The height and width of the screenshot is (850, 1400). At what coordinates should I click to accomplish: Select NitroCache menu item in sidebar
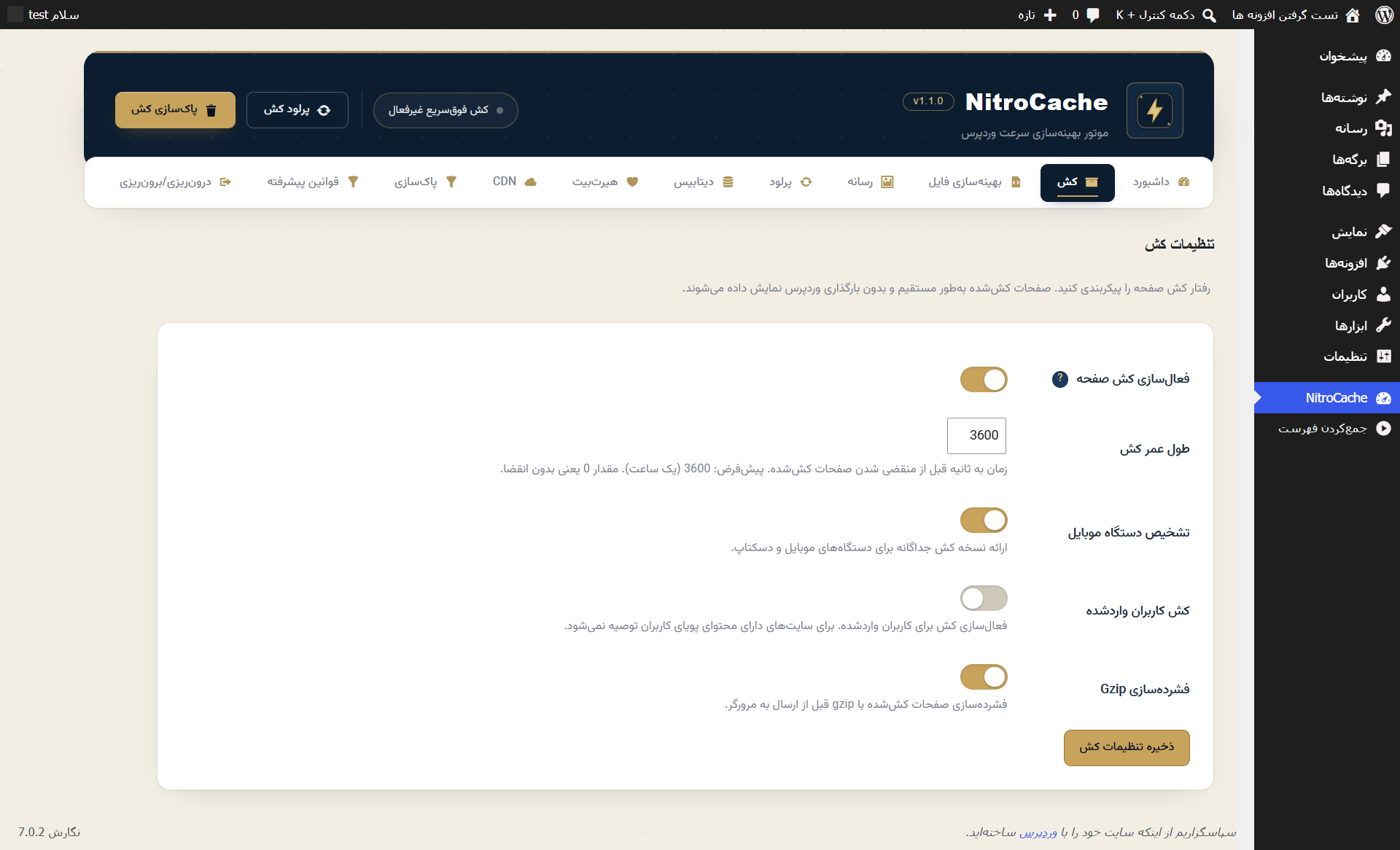(1327, 398)
